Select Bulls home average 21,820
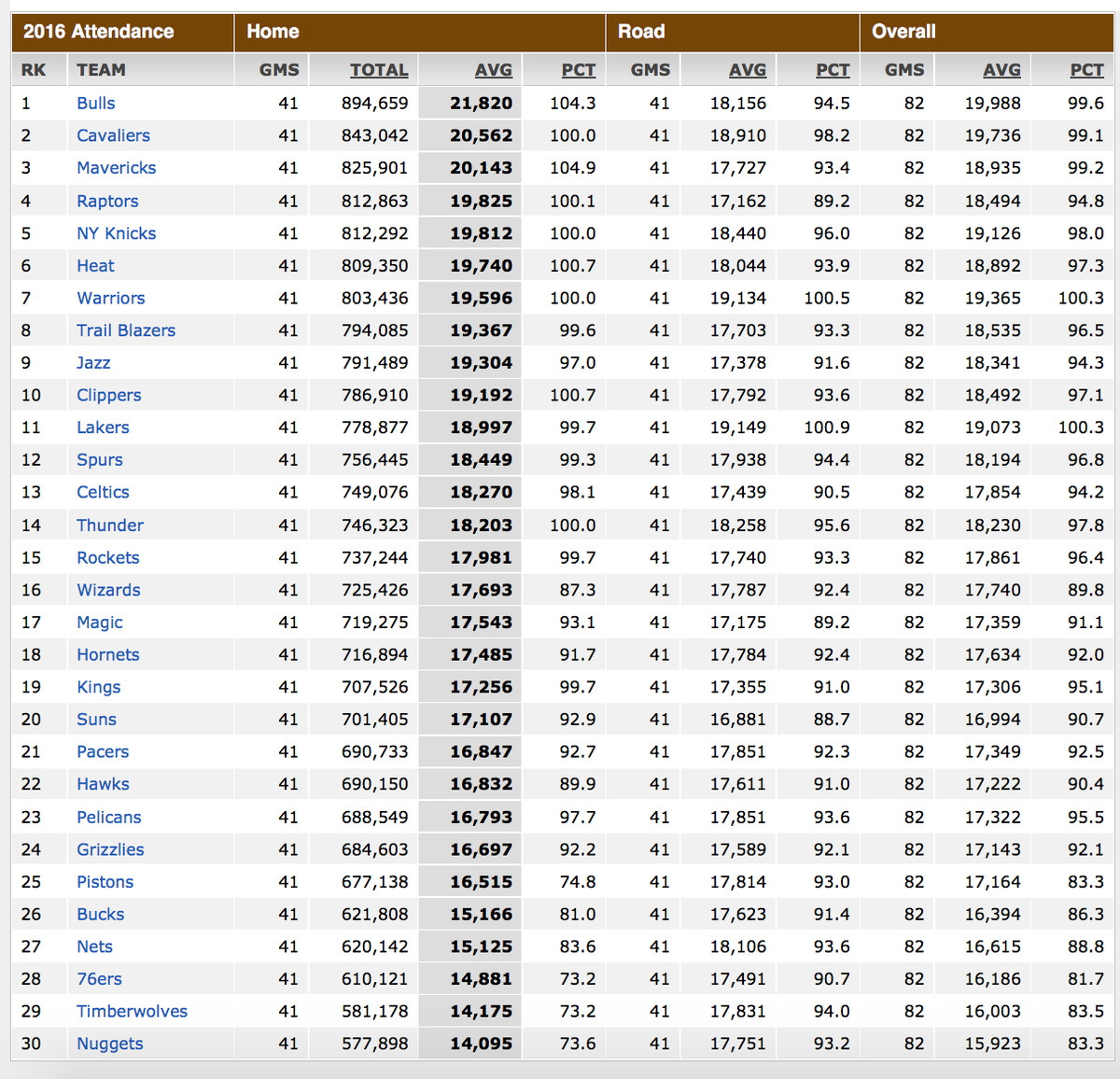Screen dimensions: 1120x1079 click(x=482, y=104)
